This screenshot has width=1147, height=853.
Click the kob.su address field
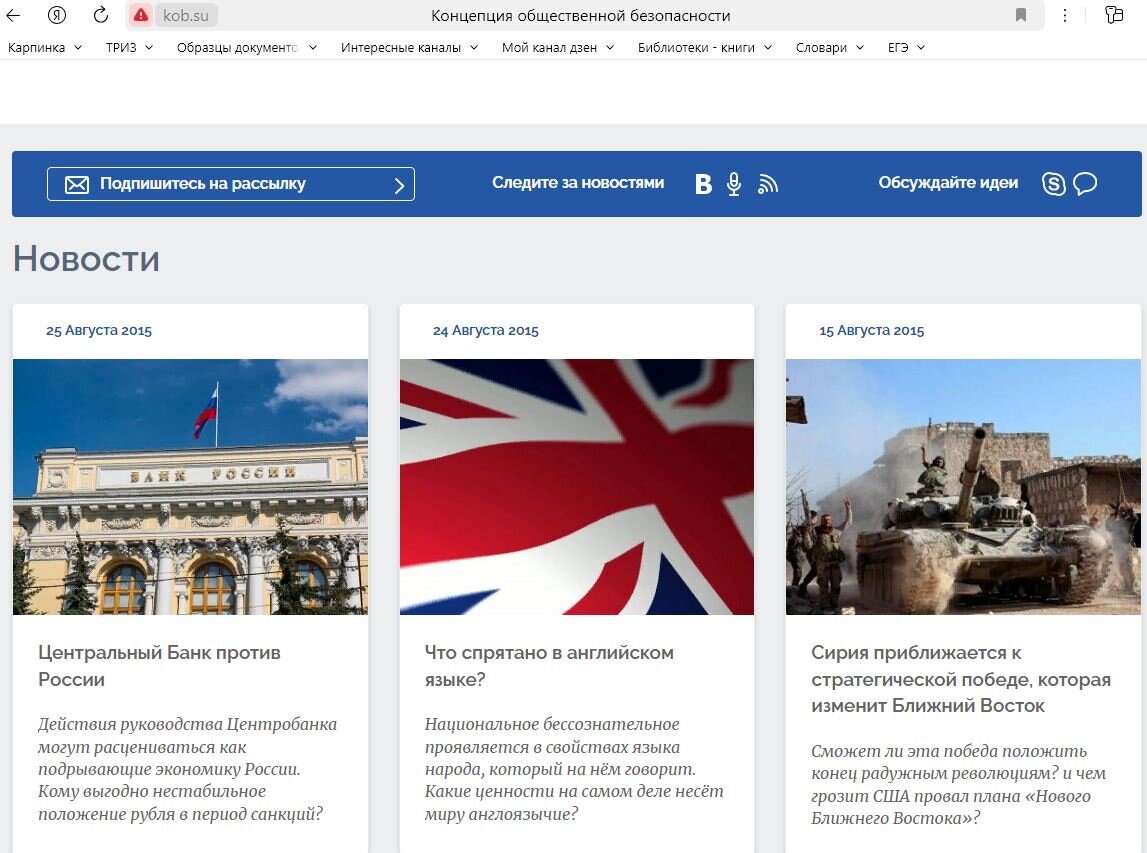tap(186, 15)
